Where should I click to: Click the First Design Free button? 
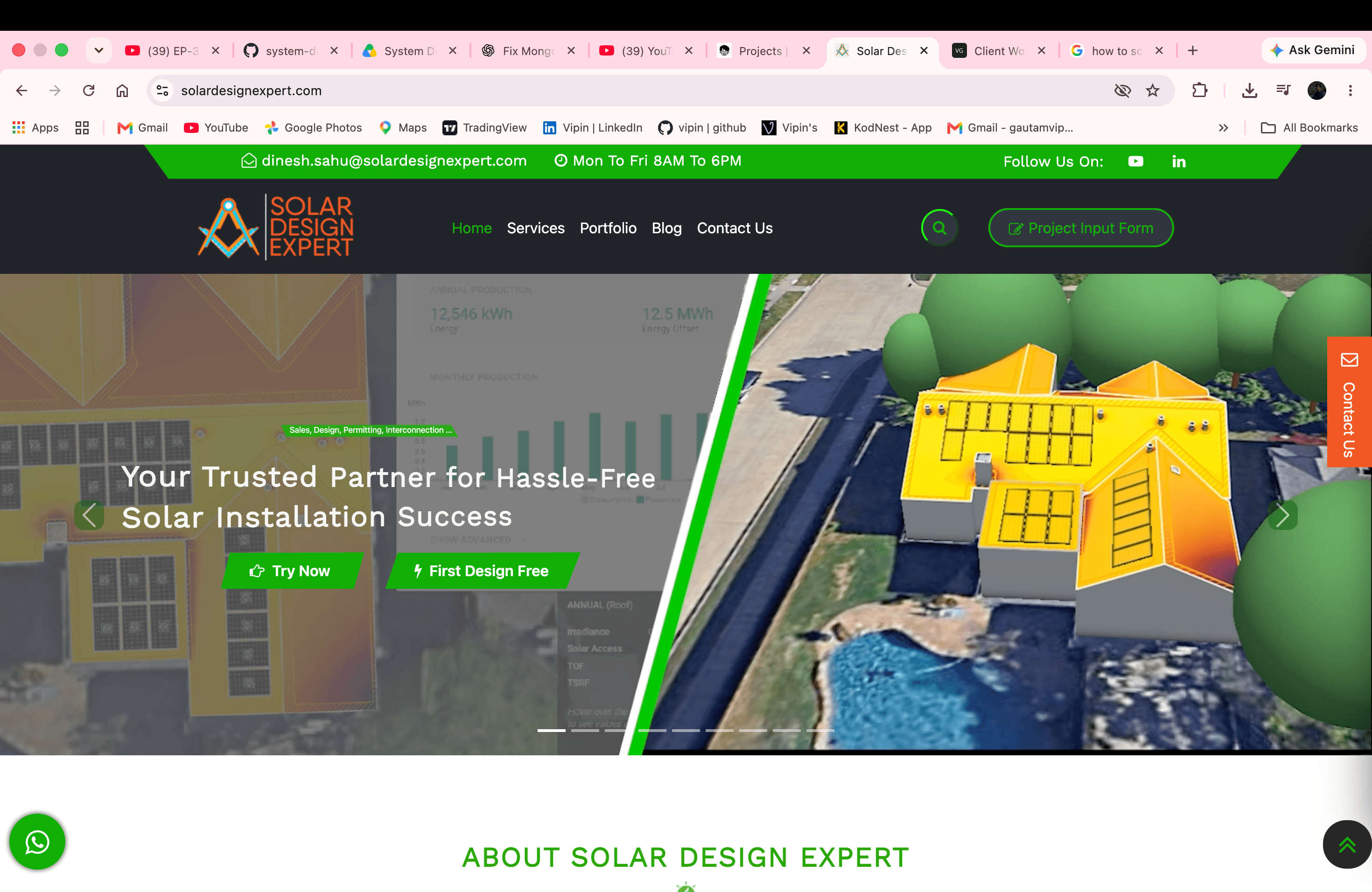(482, 571)
